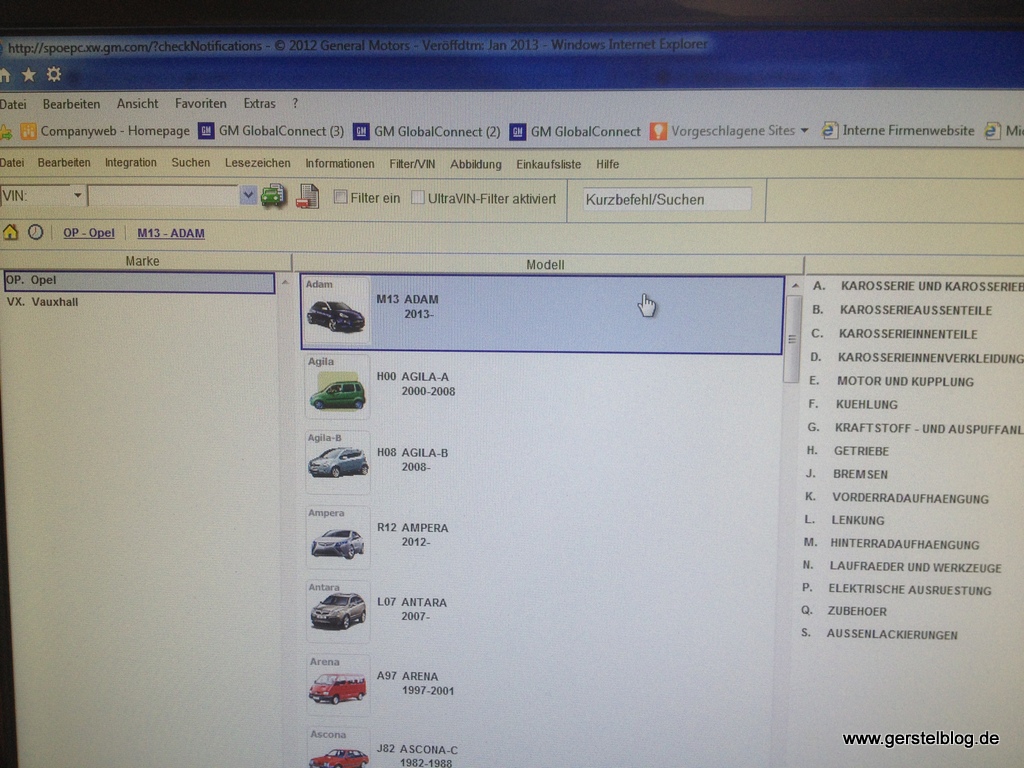Open the IE tools gear icon
The image size is (1024, 768).
tap(54, 74)
